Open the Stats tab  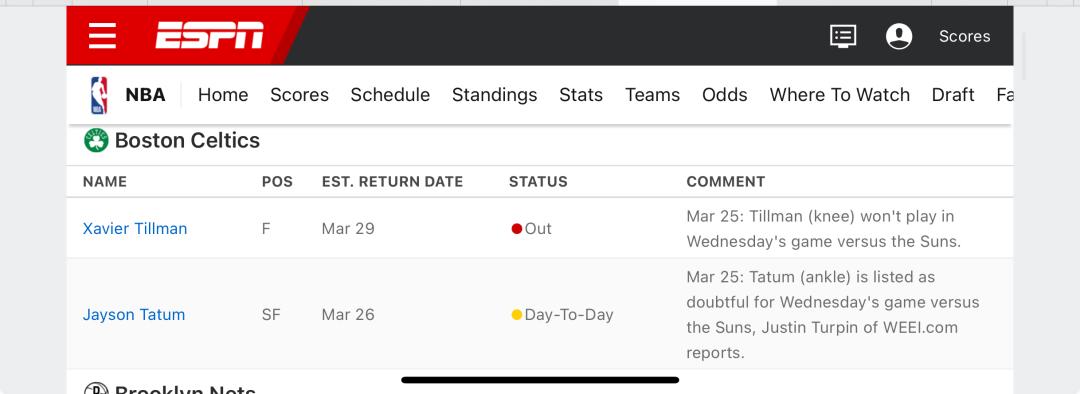pos(581,95)
